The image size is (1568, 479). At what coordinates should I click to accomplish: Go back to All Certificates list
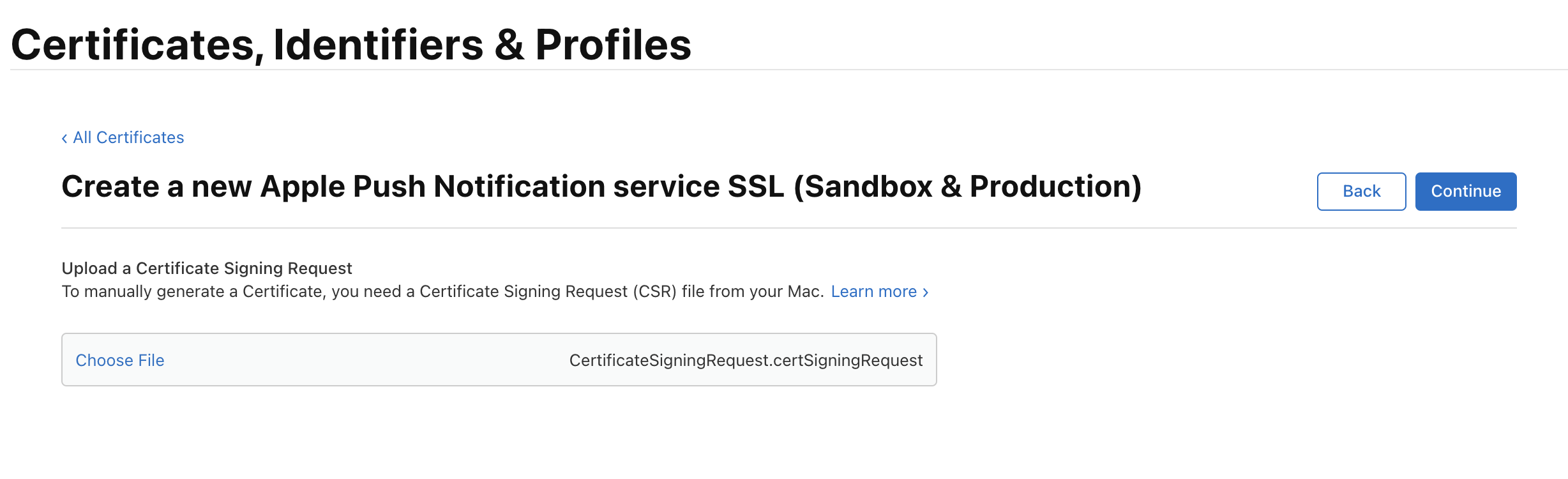click(x=123, y=137)
